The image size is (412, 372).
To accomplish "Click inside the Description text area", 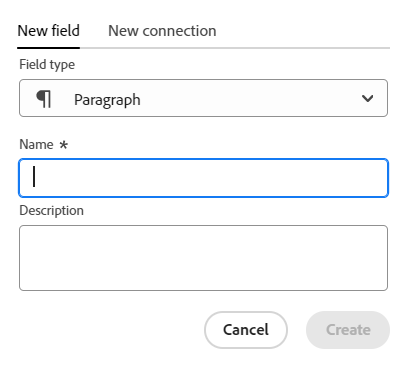I will (x=203, y=258).
